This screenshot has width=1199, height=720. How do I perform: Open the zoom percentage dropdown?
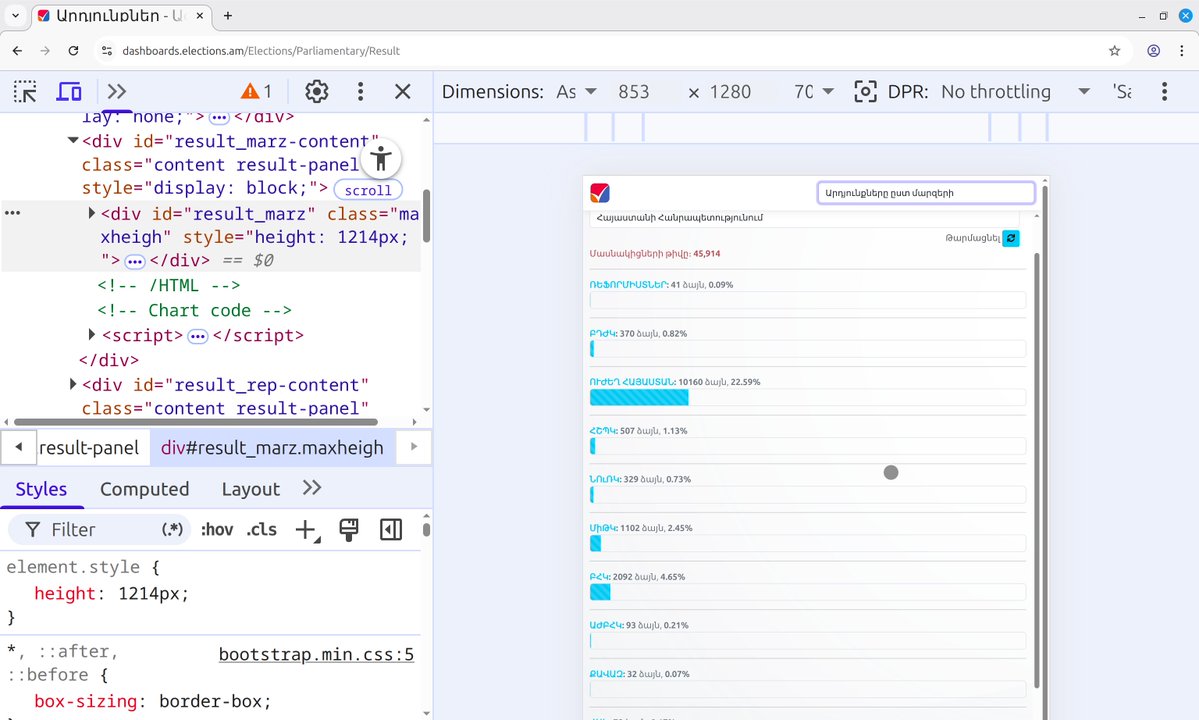point(814,92)
